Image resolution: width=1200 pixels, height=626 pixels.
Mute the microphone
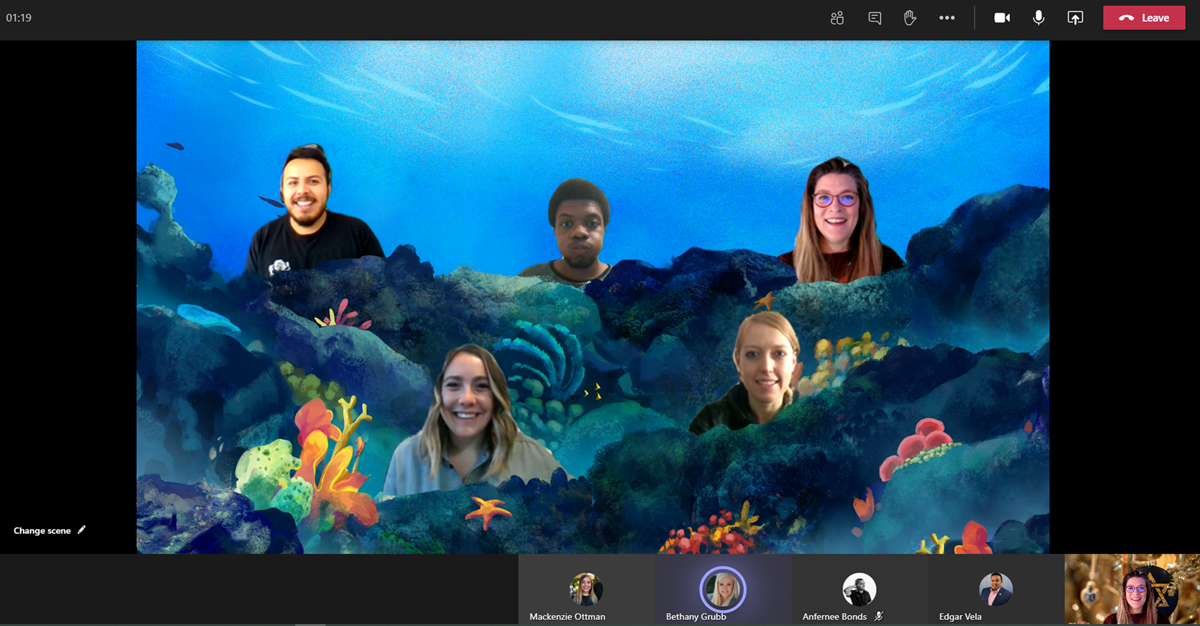pyautogui.click(x=1039, y=18)
